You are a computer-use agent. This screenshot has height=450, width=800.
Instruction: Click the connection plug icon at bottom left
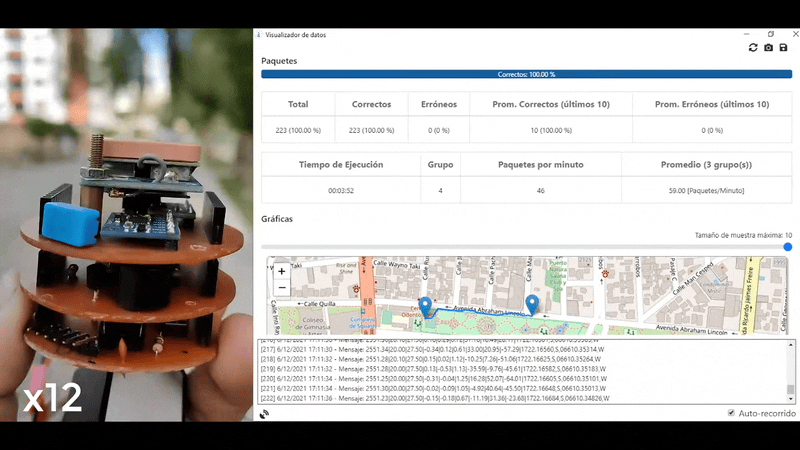pyautogui.click(x=264, y=414)
